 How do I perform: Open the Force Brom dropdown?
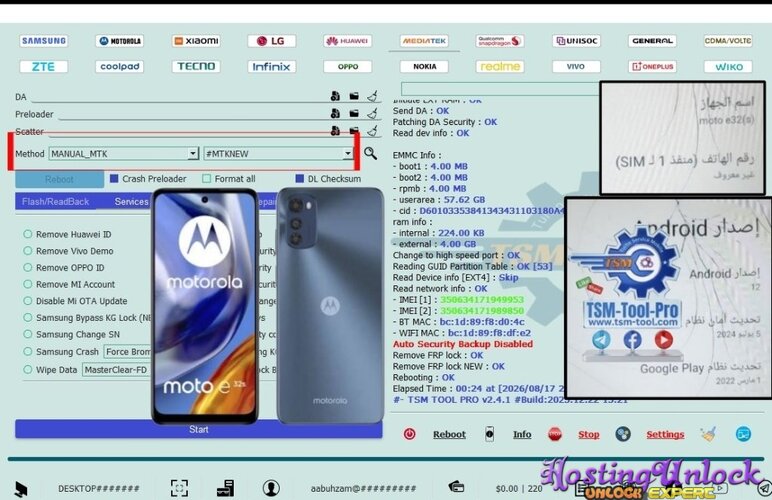128,351
